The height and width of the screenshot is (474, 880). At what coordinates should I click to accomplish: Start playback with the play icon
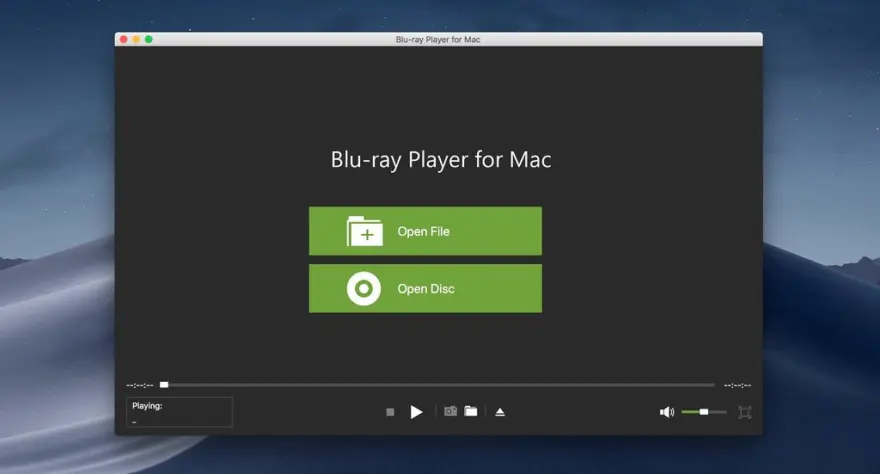pyautogui.click(x=416, y=412)
